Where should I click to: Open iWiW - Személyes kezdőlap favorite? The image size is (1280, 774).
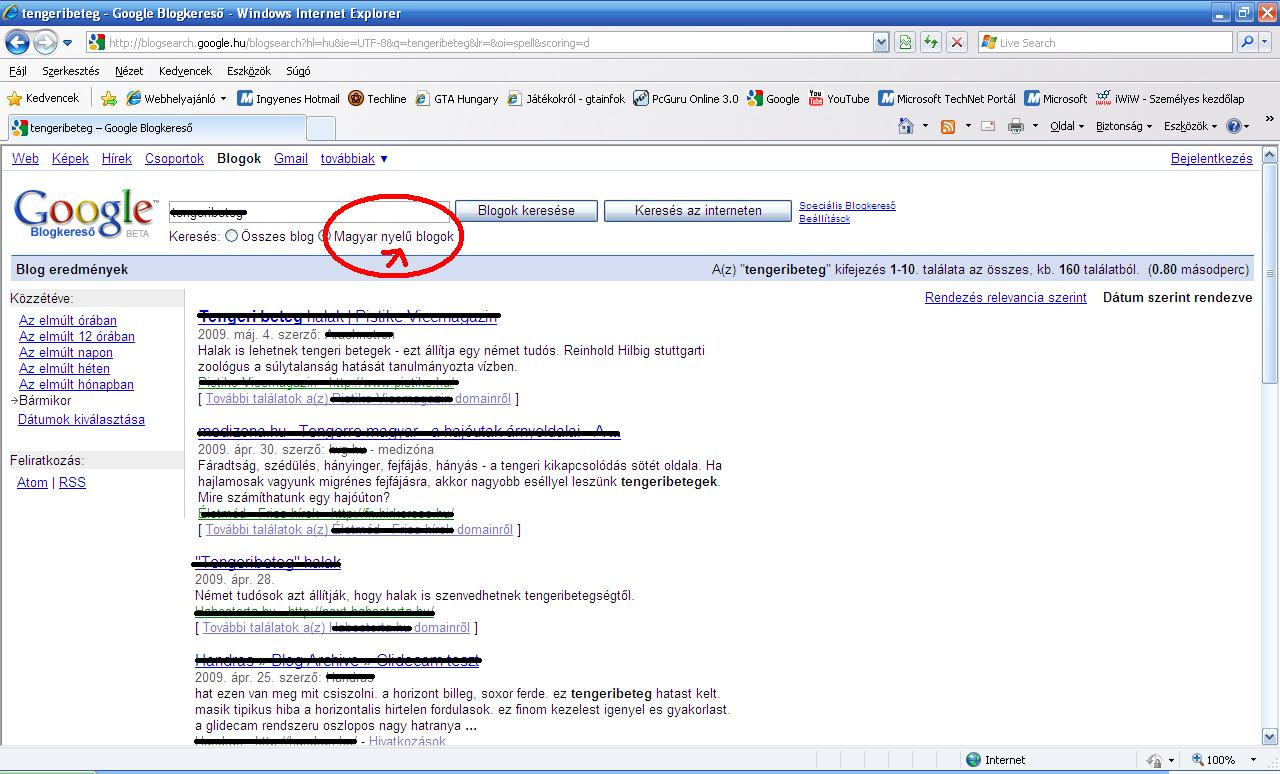pos(1170,98)
